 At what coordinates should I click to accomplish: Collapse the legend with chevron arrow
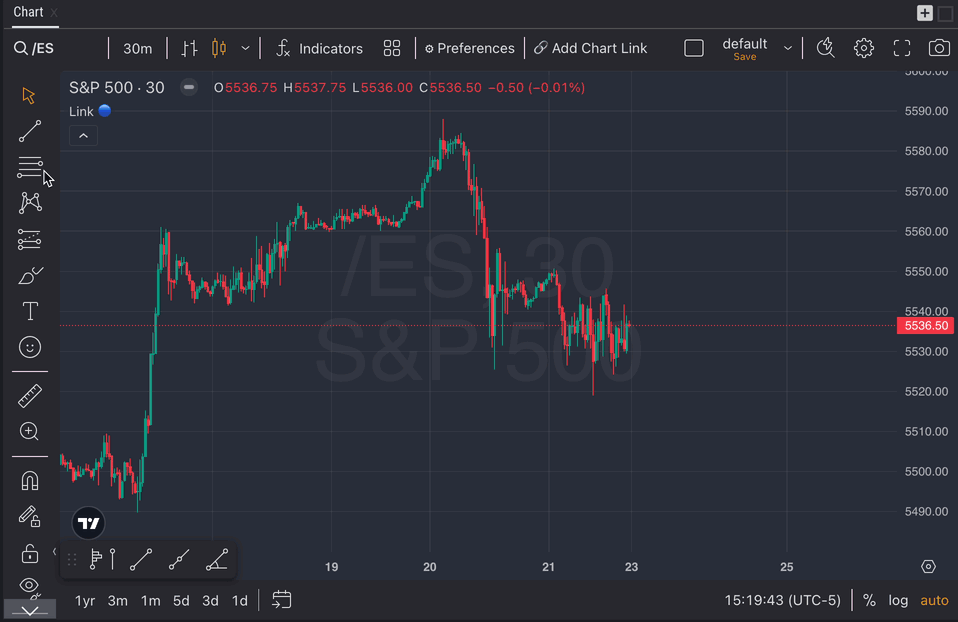tap(83, 136)
